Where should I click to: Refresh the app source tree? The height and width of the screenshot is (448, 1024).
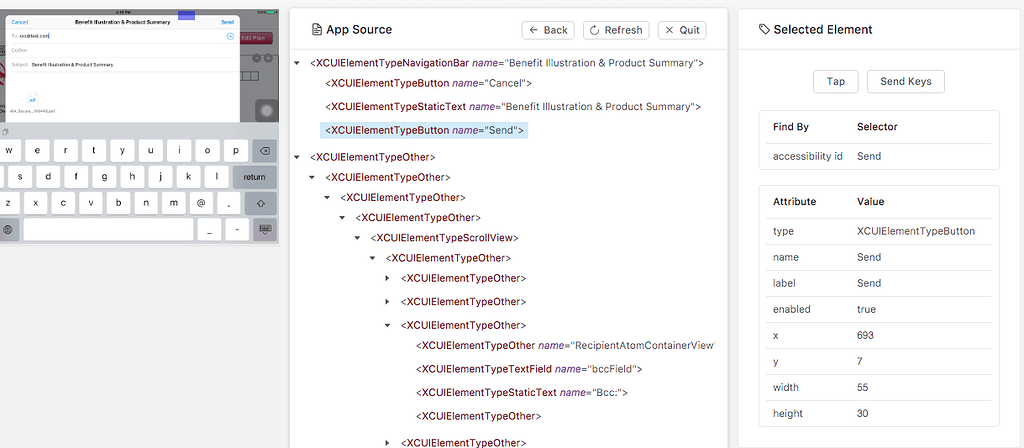(x=616, y=30)
